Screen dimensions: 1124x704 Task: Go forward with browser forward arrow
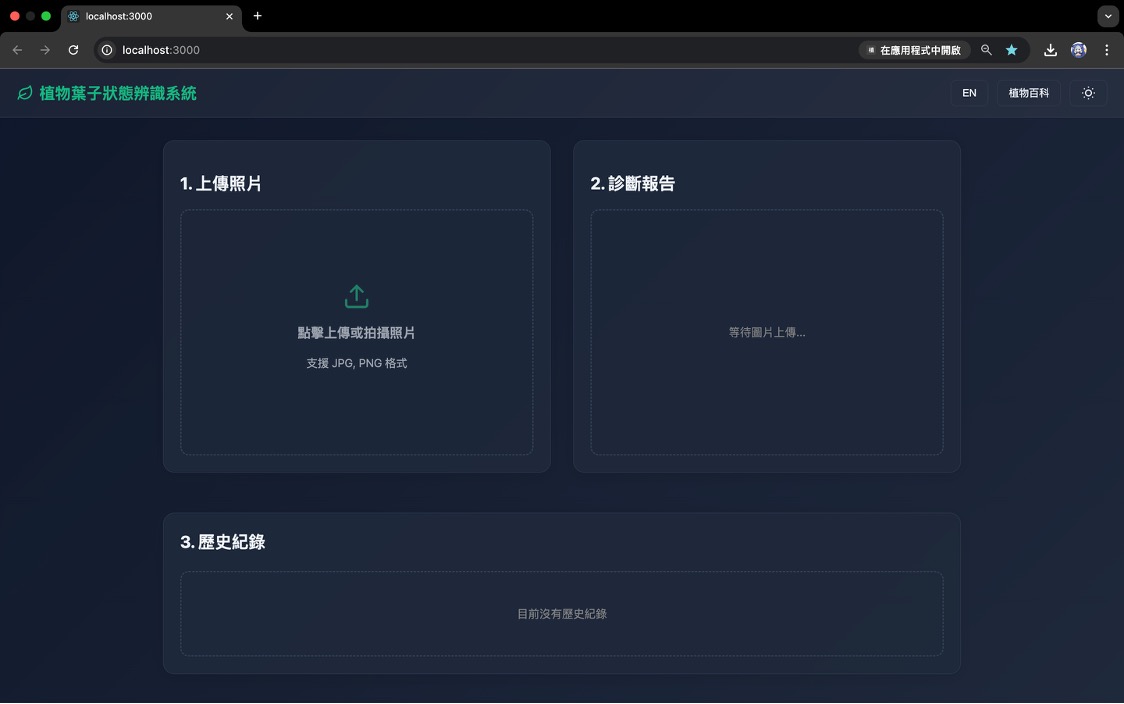coord(45,50)
